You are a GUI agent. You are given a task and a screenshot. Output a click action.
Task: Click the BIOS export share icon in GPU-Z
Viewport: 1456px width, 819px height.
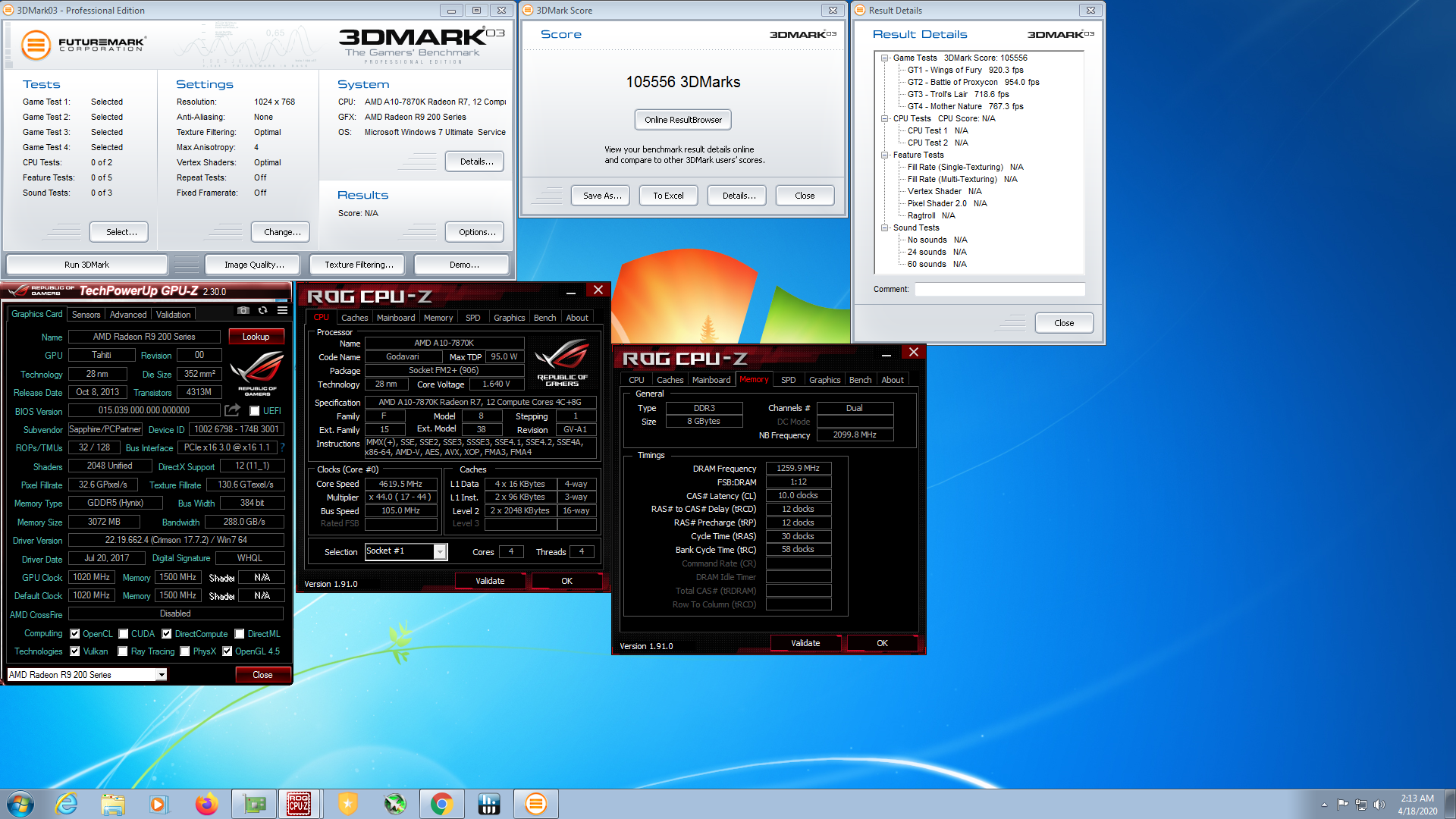coord(232,410)
